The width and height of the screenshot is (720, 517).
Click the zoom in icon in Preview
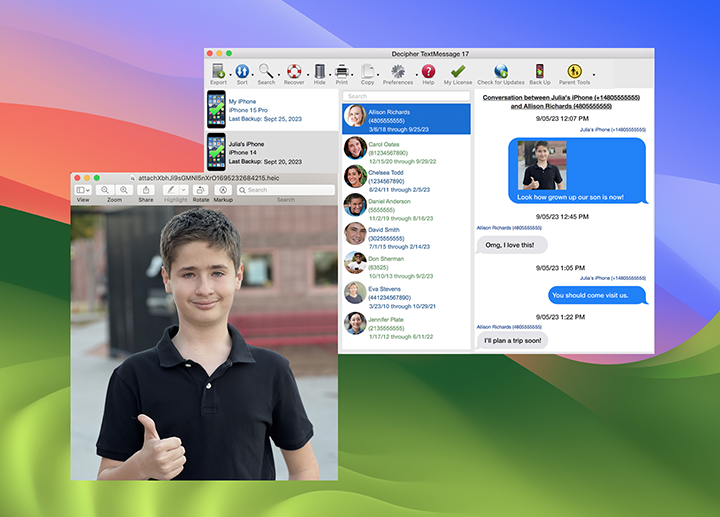pyautogui.click(x=124, y=190)
